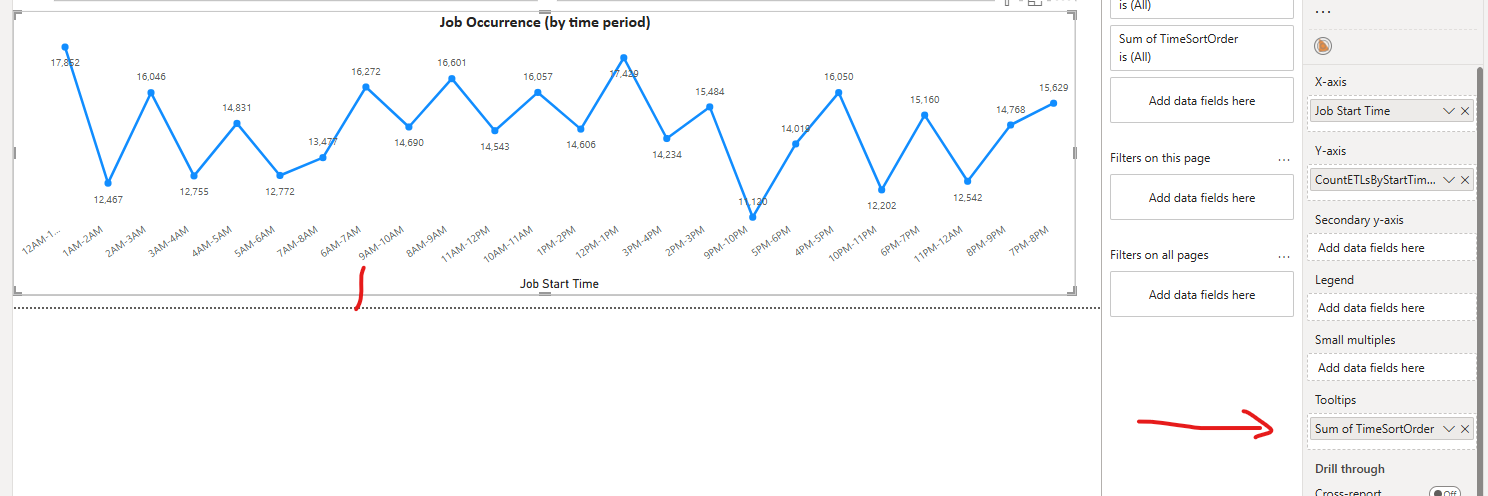
Task: Open ellipsis for Filters on this page
Action: (1284, 159)
